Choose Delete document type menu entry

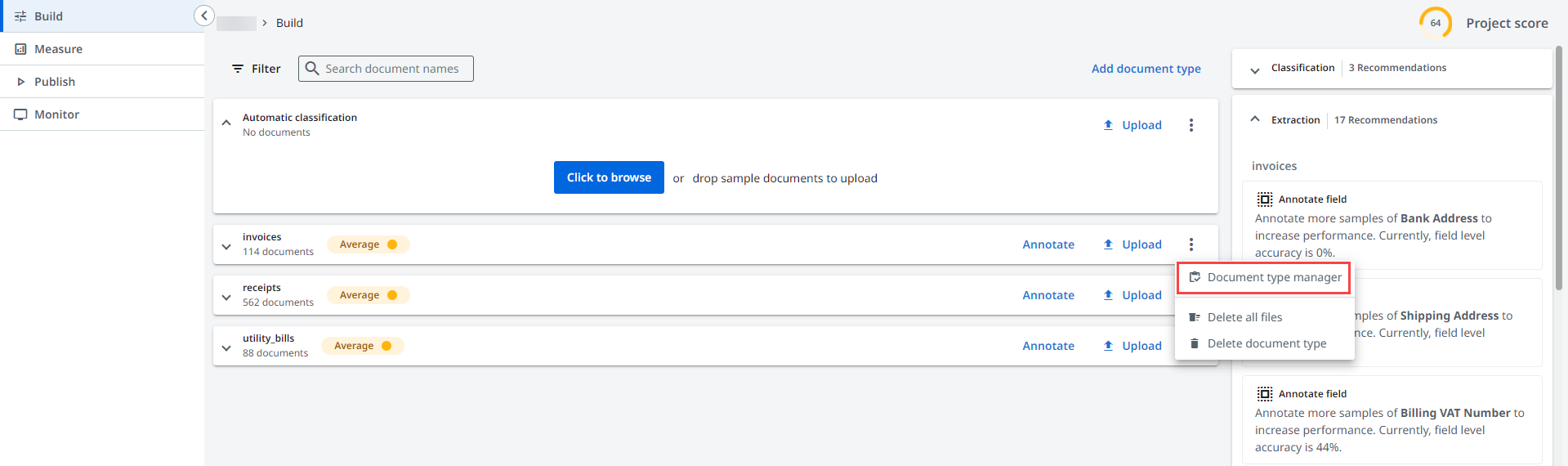[x=1266, y=343]
